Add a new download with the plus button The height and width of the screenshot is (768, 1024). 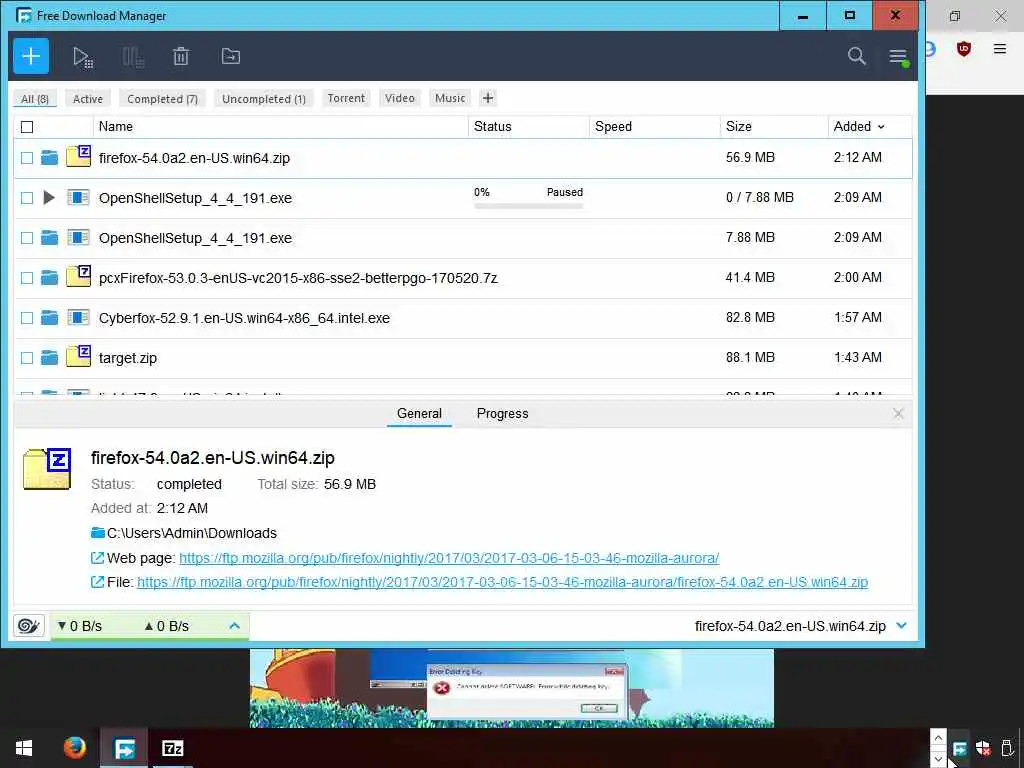coord(31,56)
